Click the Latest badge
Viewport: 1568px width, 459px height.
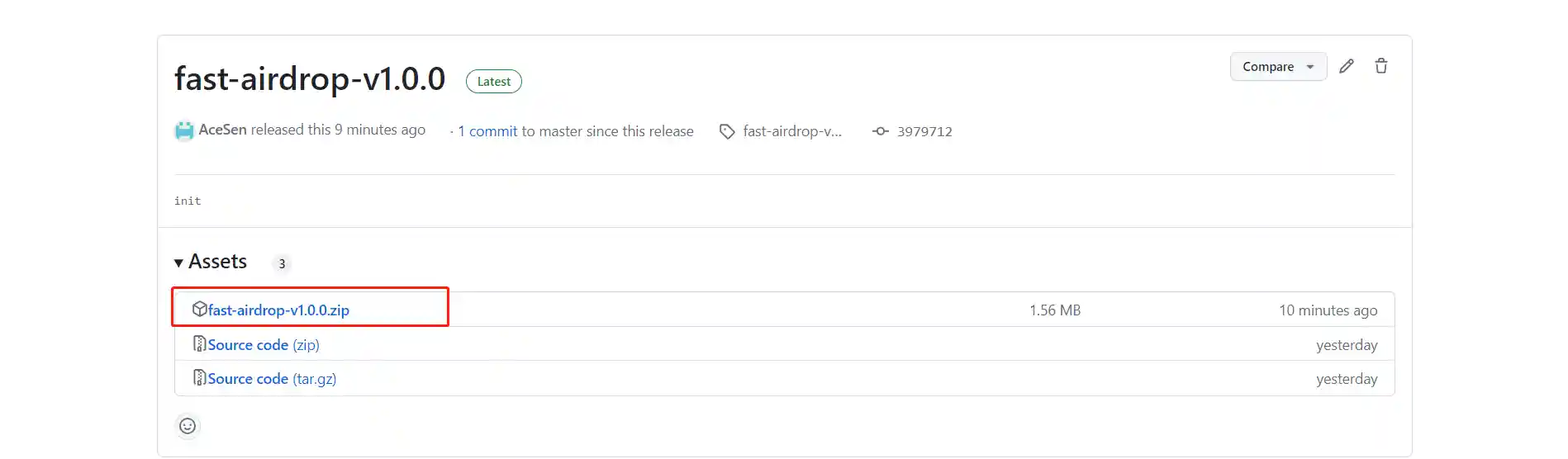click(494, 82)
